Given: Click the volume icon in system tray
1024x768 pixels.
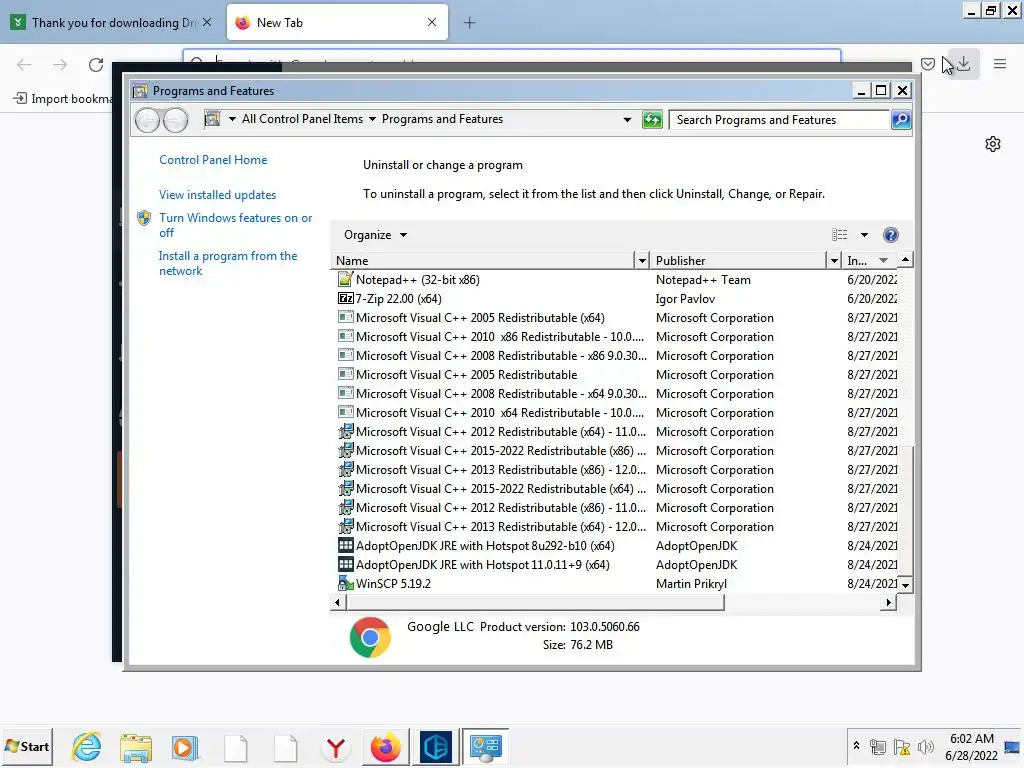Looking at the screenshot, I should [x=925, y=747].
